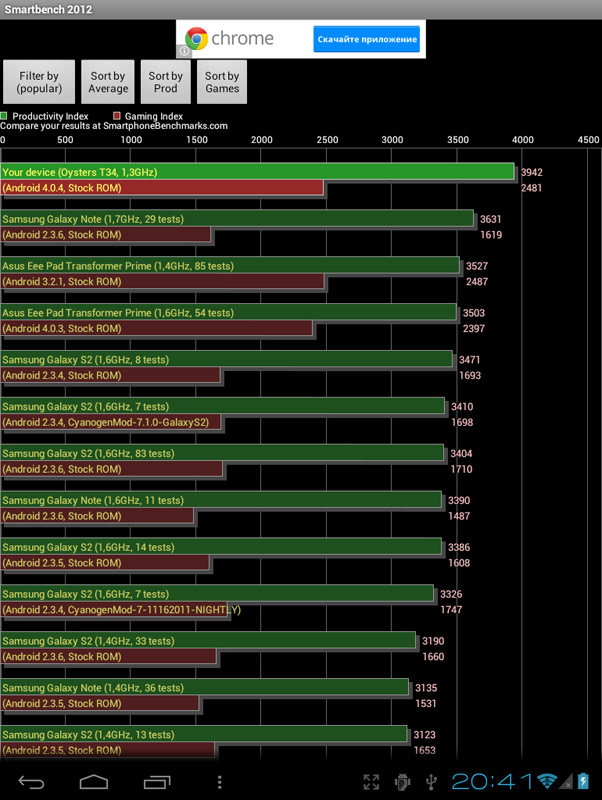Click the Chrome logo in the ad
The height and width of the screenshot is (800, 602).
196,39
